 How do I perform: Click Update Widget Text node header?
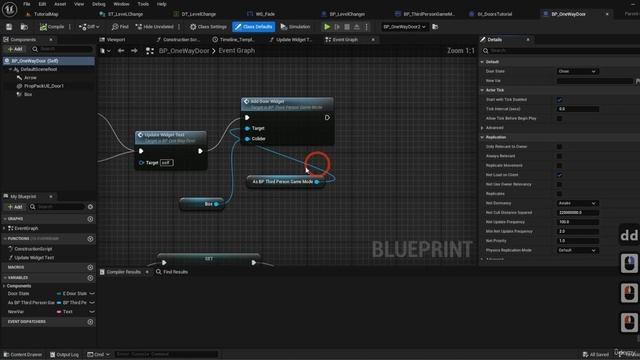[171, 137]
